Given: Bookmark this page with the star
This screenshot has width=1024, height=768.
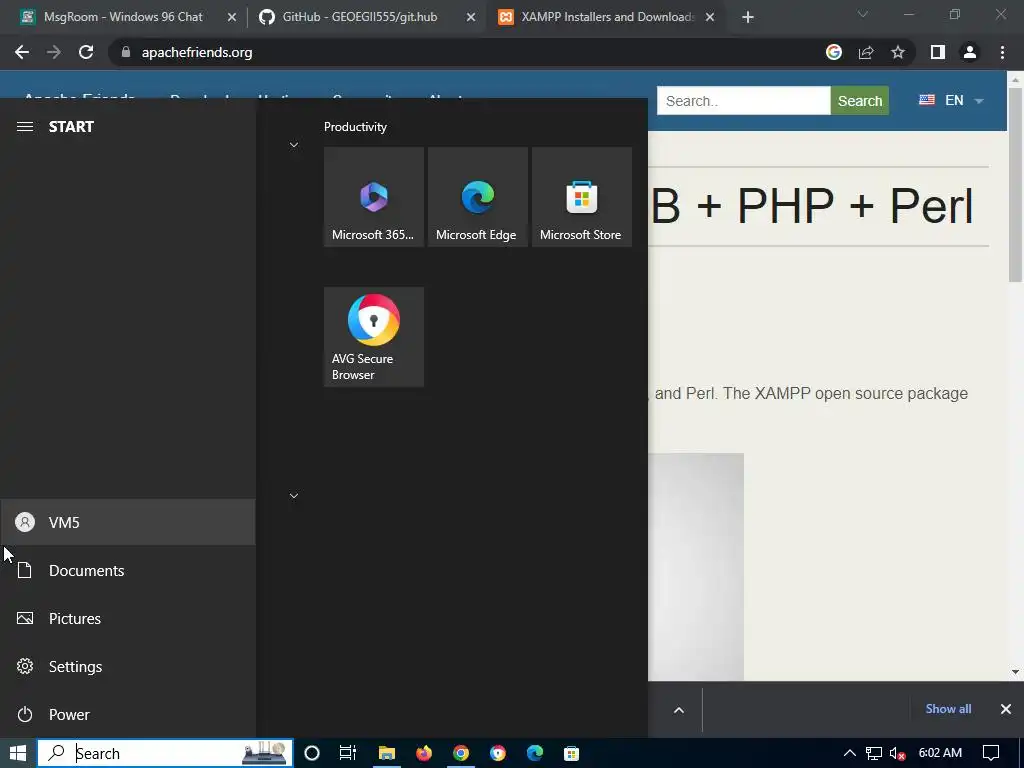Looking at the screenshot, I should point(898,52).
